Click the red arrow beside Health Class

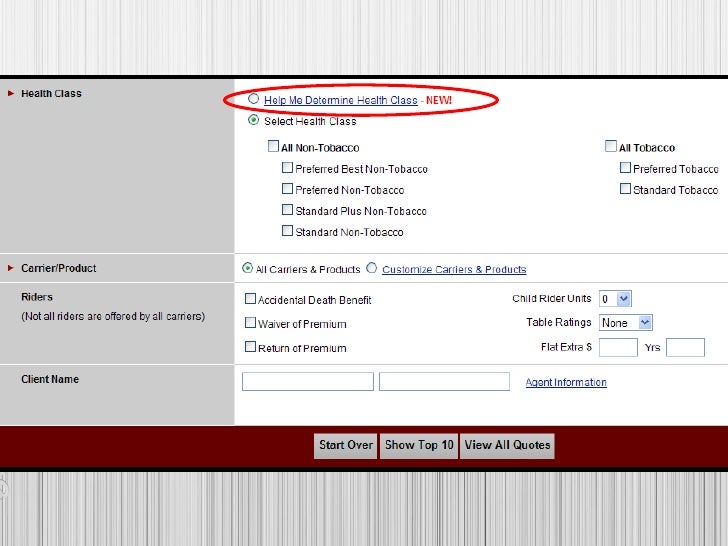11,93
